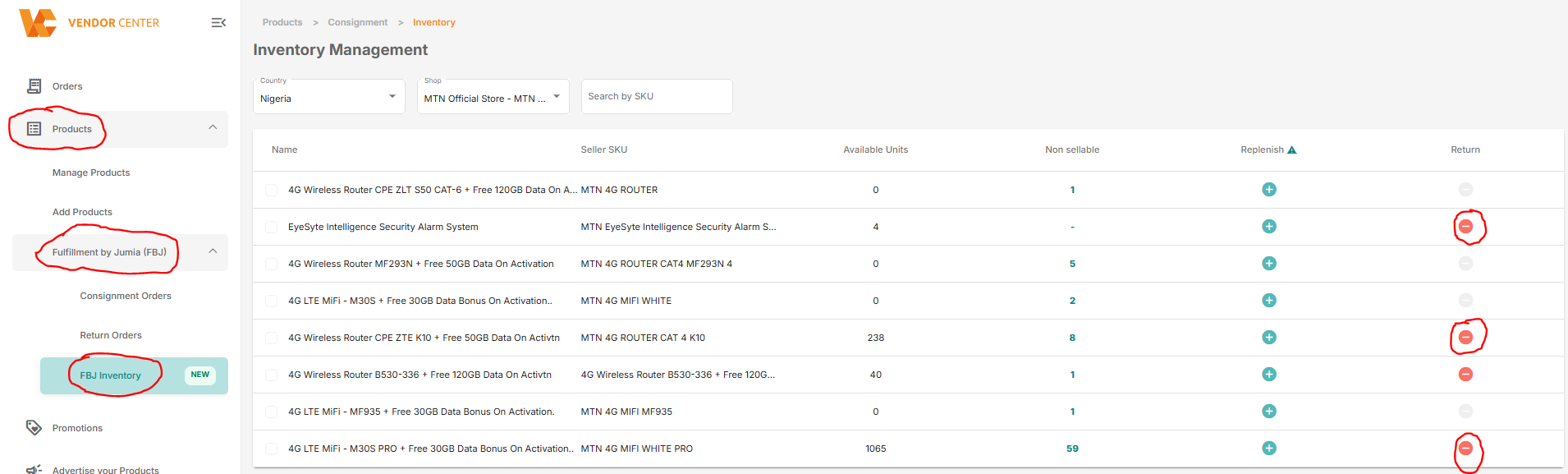
Task: Click the Name column header
Action: point(285,150)
